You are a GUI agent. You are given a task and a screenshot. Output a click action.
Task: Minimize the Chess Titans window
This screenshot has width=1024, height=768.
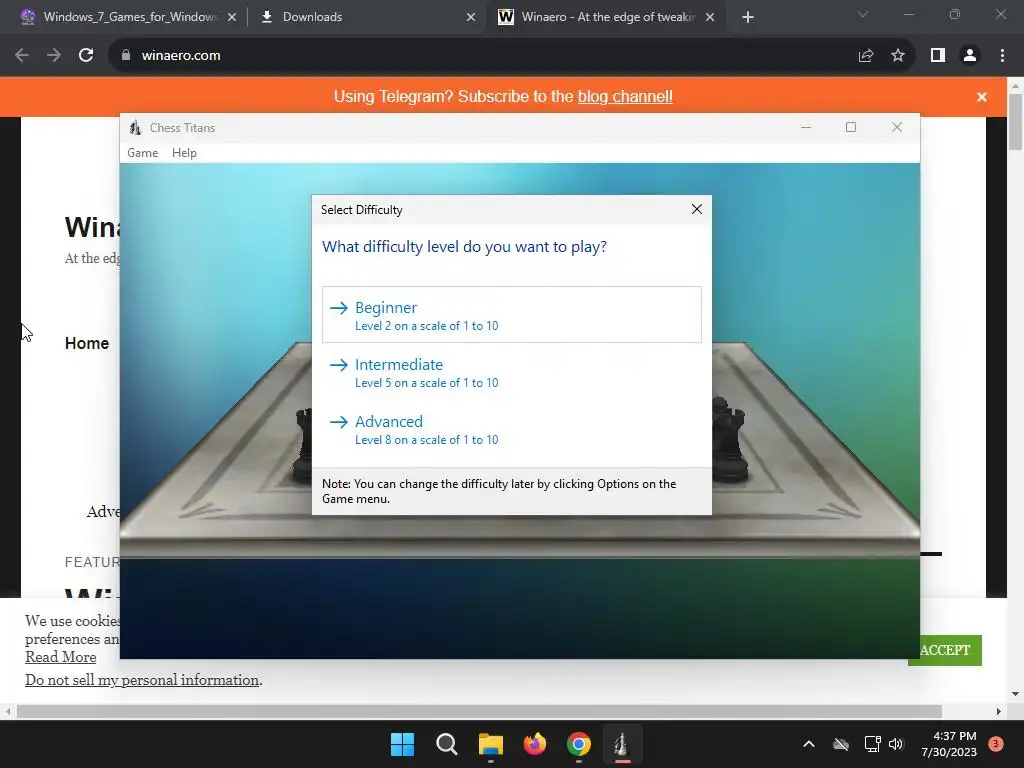[807, 127]
